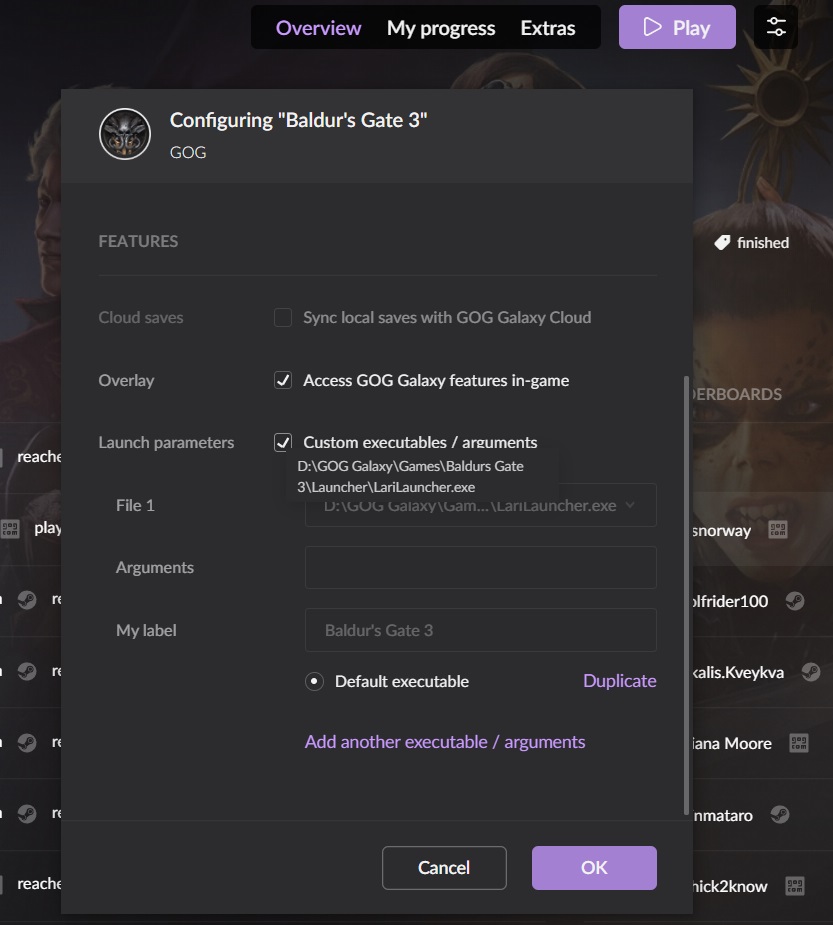
Task: Switch to My progress tab
Action: [x=441, y=28]
